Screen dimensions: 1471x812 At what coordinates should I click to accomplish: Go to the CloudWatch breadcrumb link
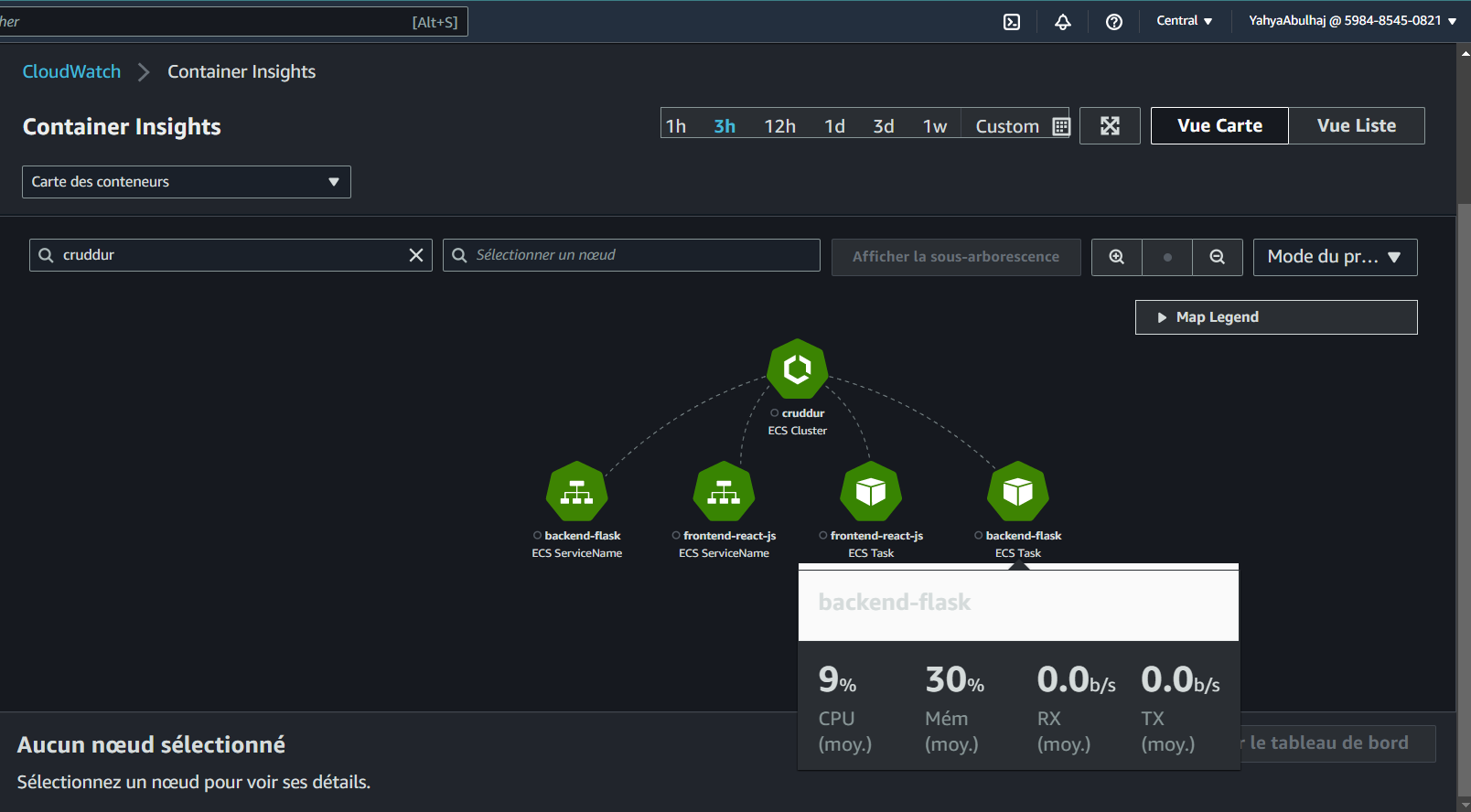point(71,71)
